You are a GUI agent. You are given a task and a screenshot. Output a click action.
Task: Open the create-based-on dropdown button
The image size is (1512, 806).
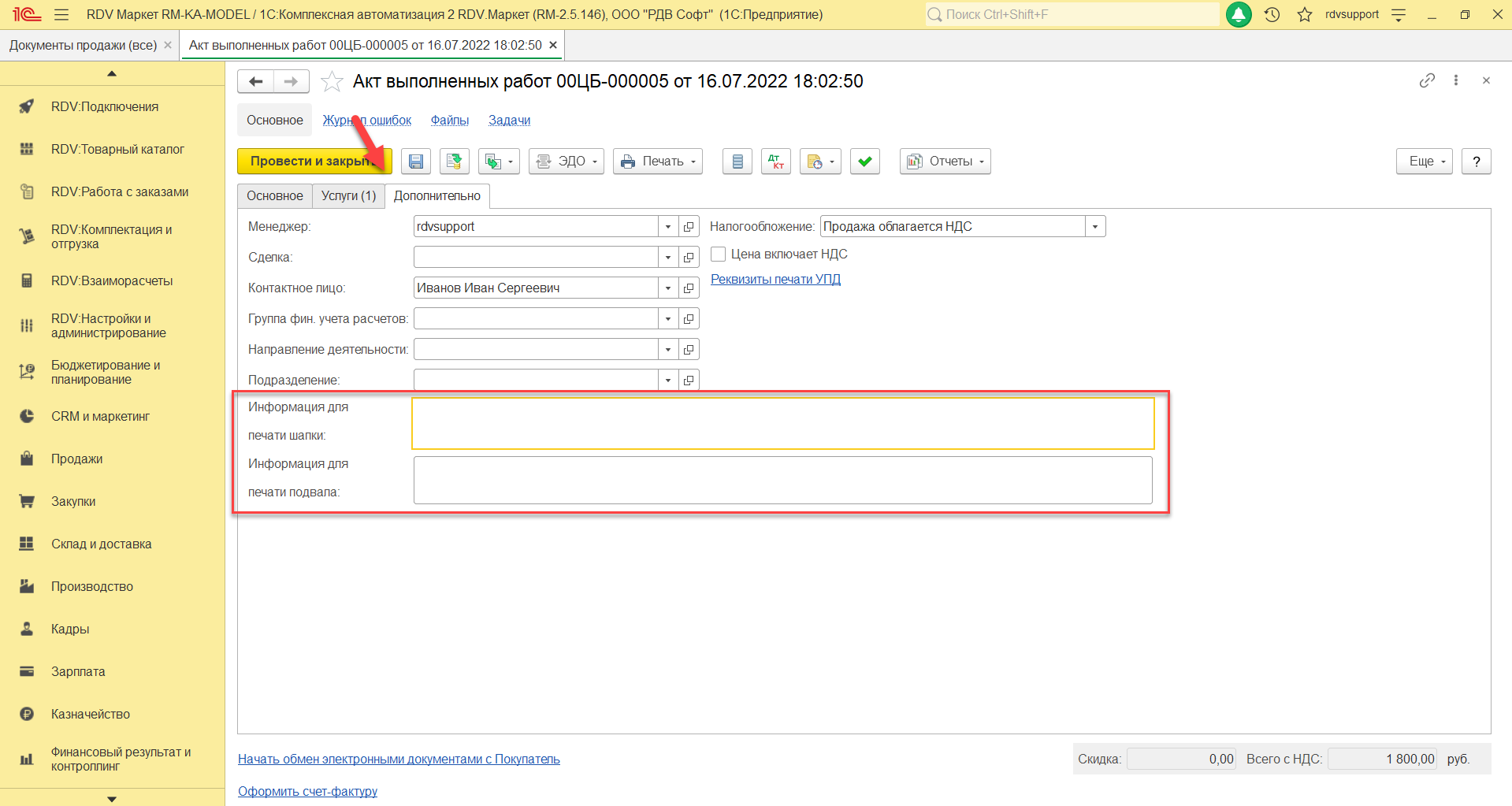(x=499, y=162)
